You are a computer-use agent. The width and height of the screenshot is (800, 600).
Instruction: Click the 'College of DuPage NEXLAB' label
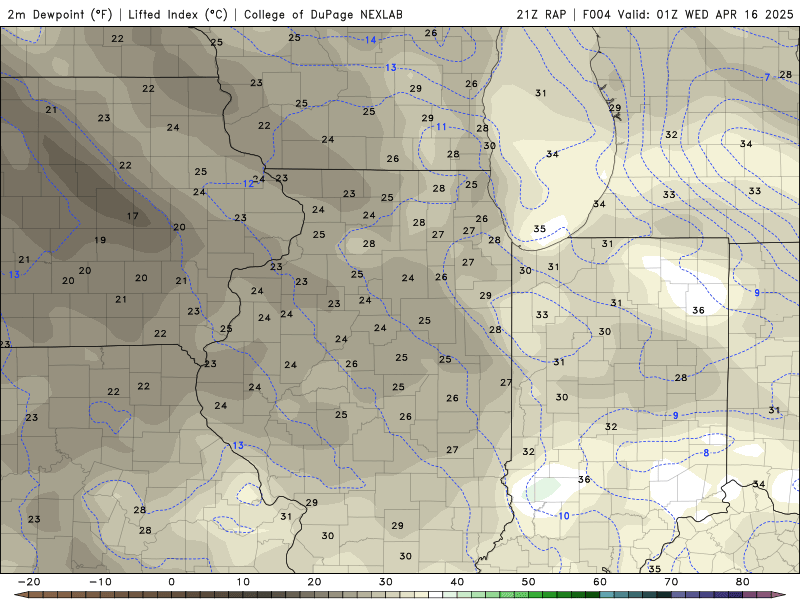[x=323, y=14]
